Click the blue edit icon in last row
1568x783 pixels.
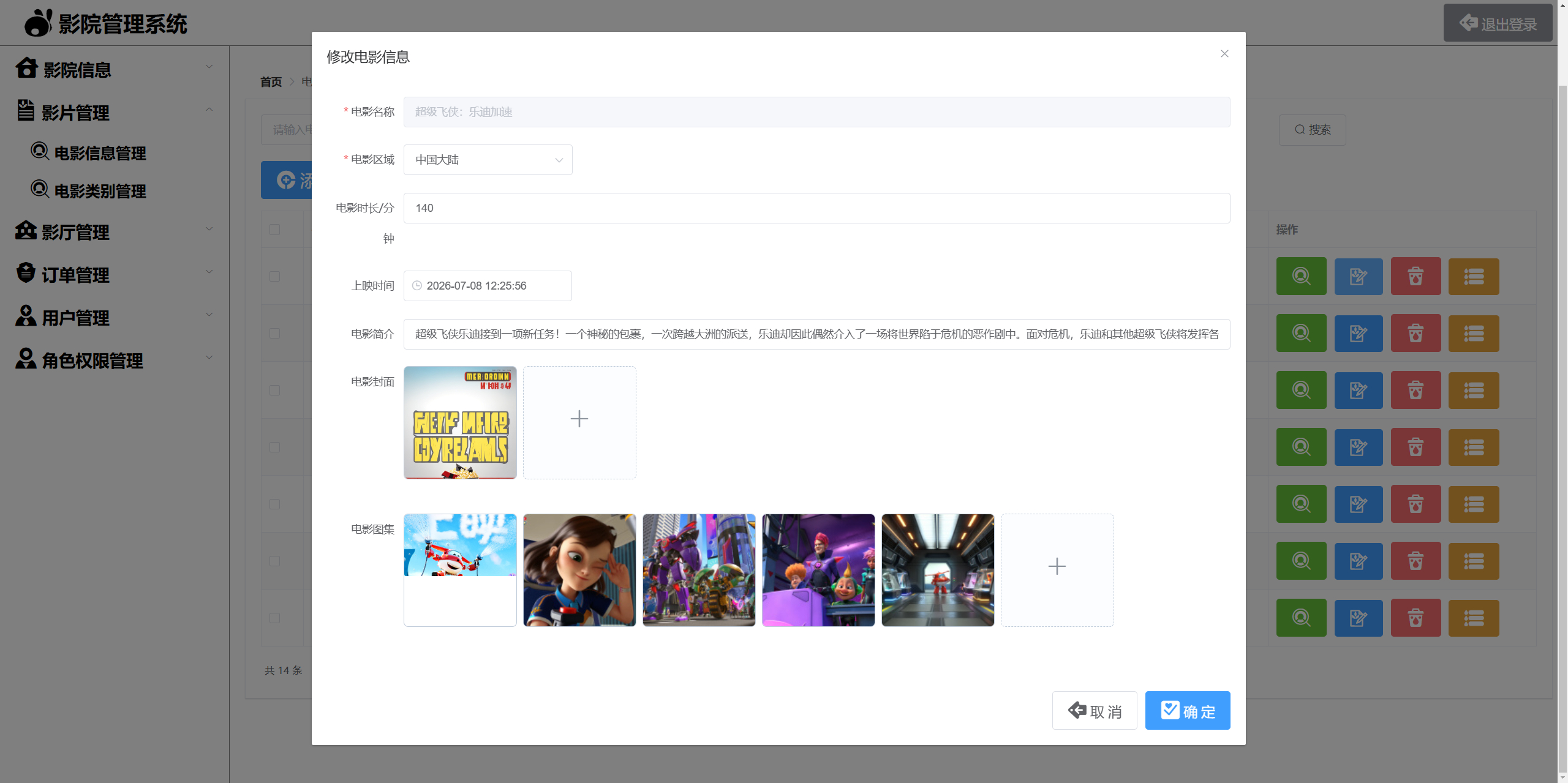[1359, 618]
